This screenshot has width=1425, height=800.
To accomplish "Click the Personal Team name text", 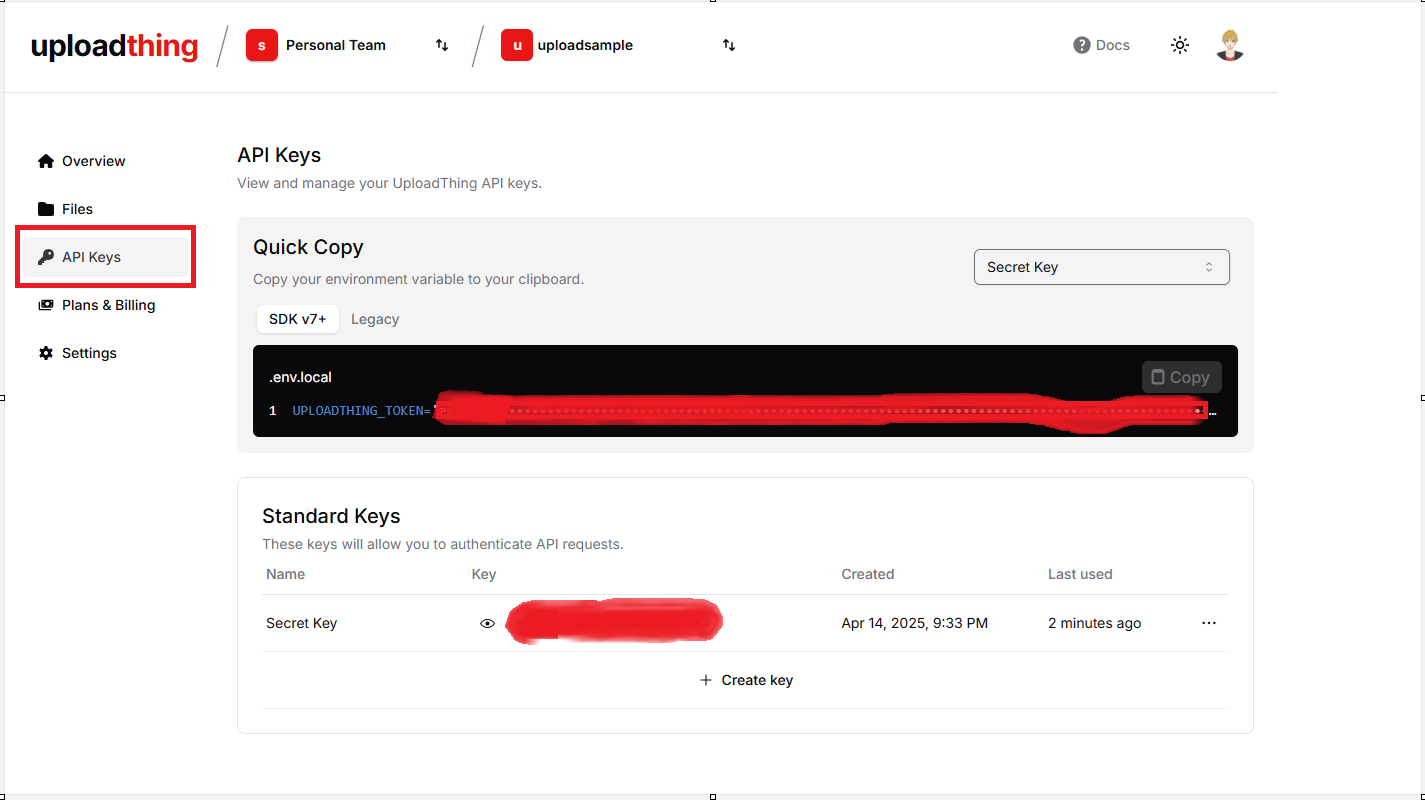I will (336, 45).
